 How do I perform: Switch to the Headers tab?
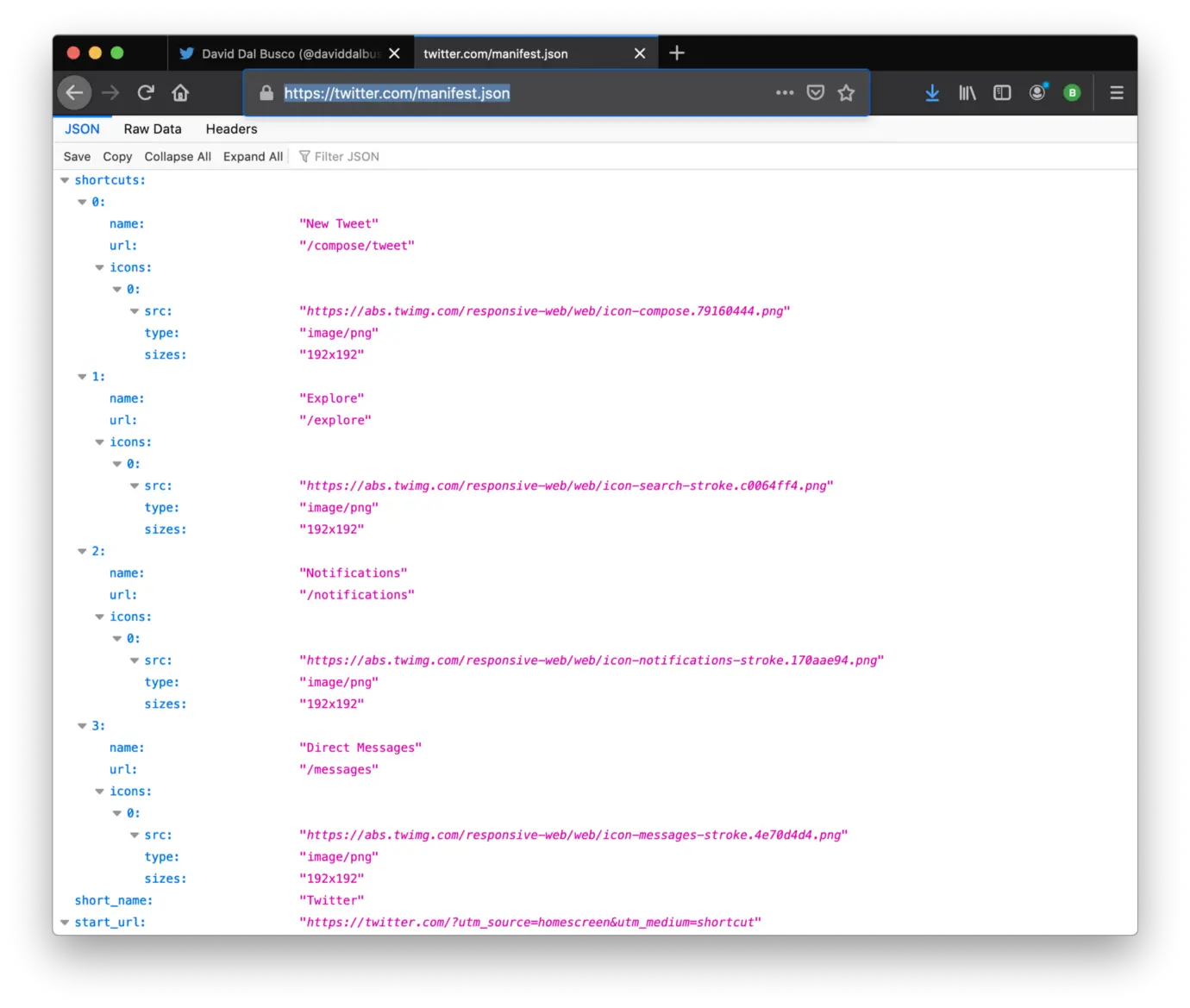231,129
